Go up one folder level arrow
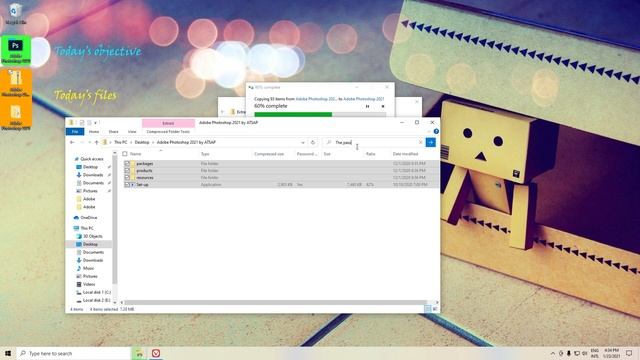Viewport: 640px width, 360px height. tap(96, 142)
